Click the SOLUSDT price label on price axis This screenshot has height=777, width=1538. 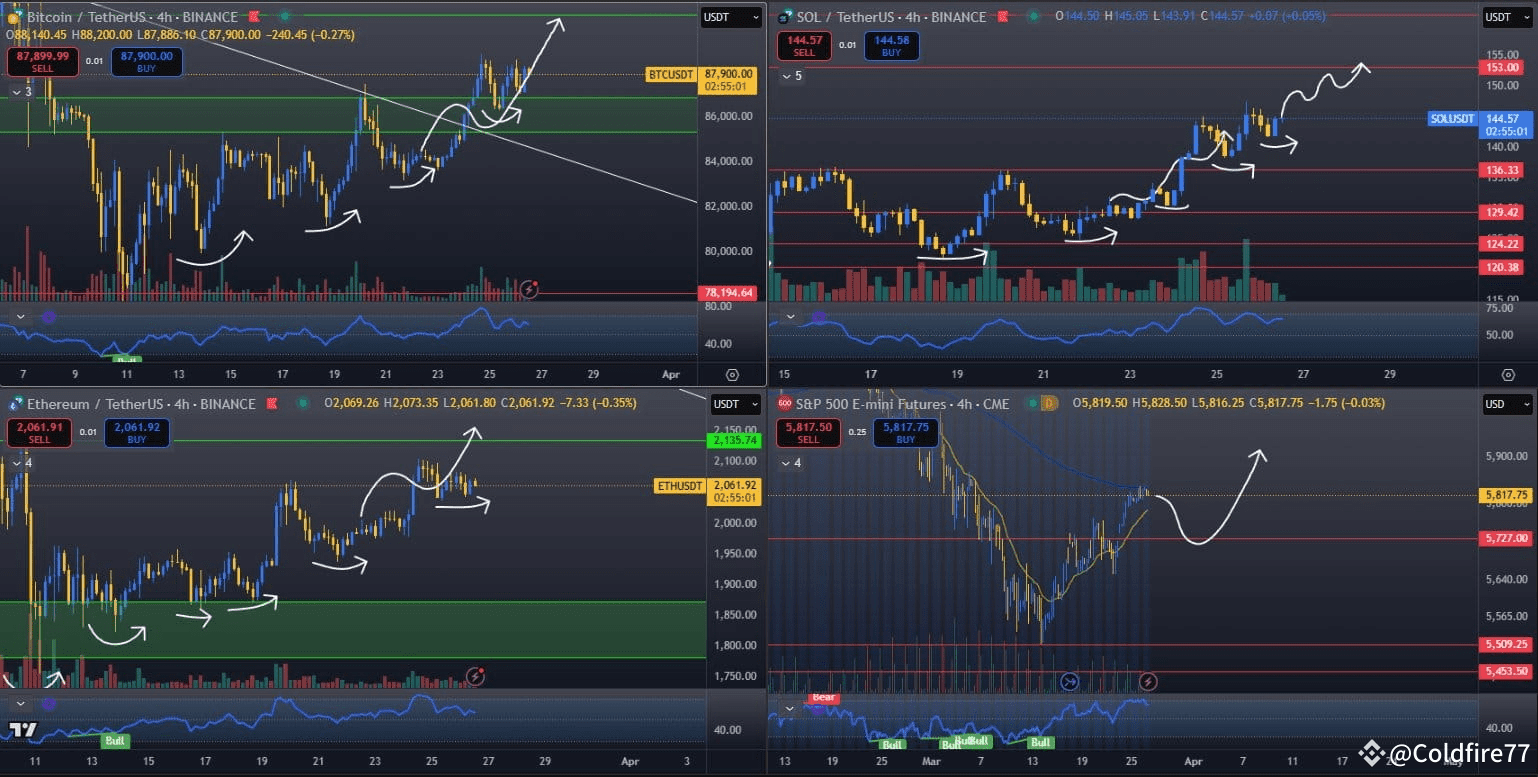point(1453,119)
